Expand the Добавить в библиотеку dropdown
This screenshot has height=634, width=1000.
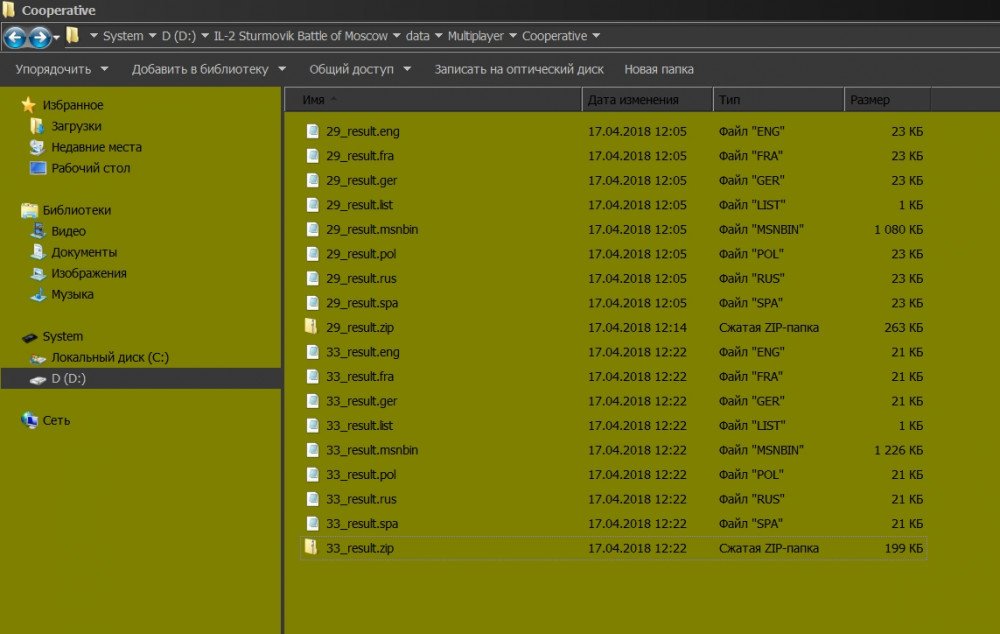pyautogui.click(x=209, y=69)
